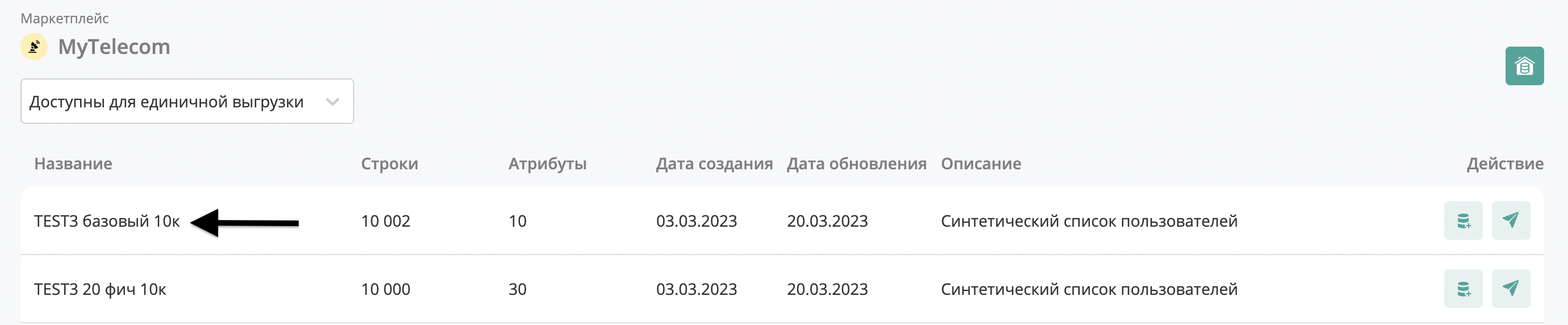Click the MyTelecom satellite logo icon
Image resolution: width=1568 pixels, height=325 pixels.
point(34,47)
